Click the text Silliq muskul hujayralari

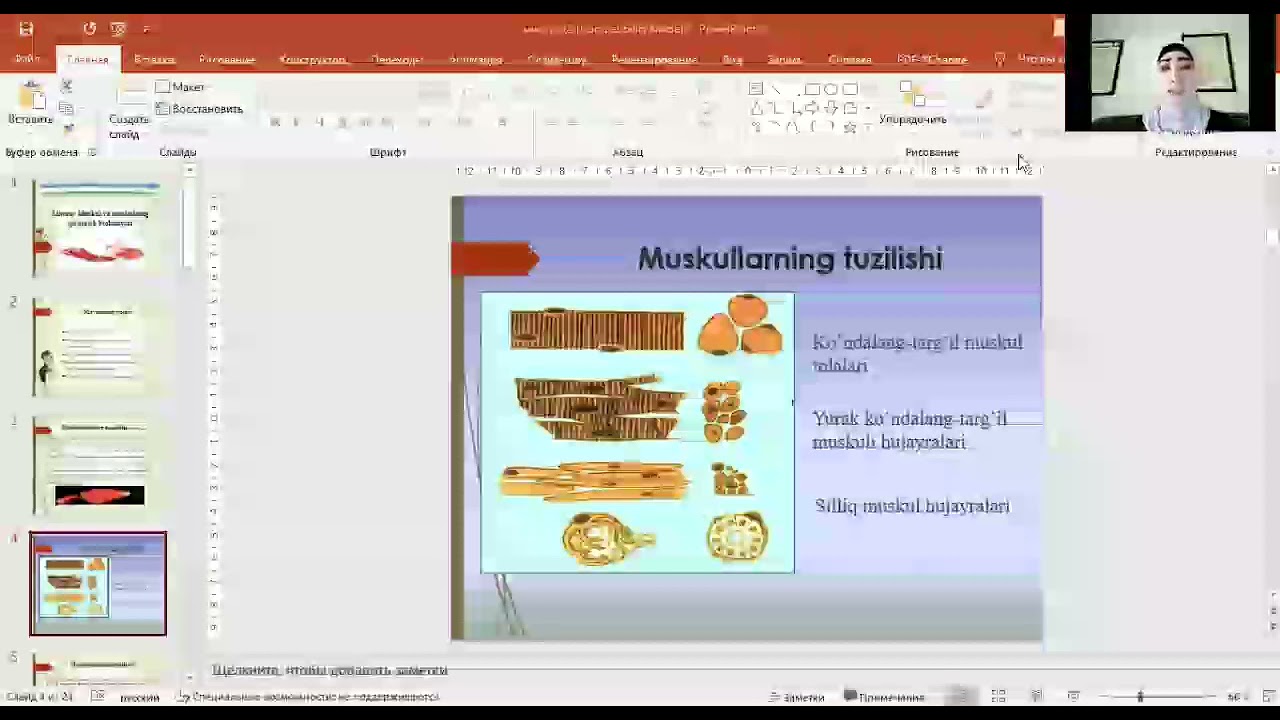pos(912,506)
